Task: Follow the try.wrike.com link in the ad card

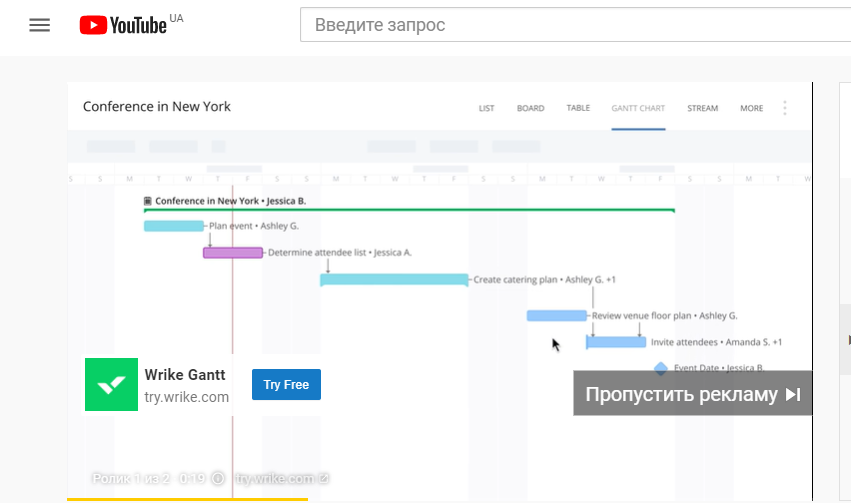Action: click(x=187, y=397)
